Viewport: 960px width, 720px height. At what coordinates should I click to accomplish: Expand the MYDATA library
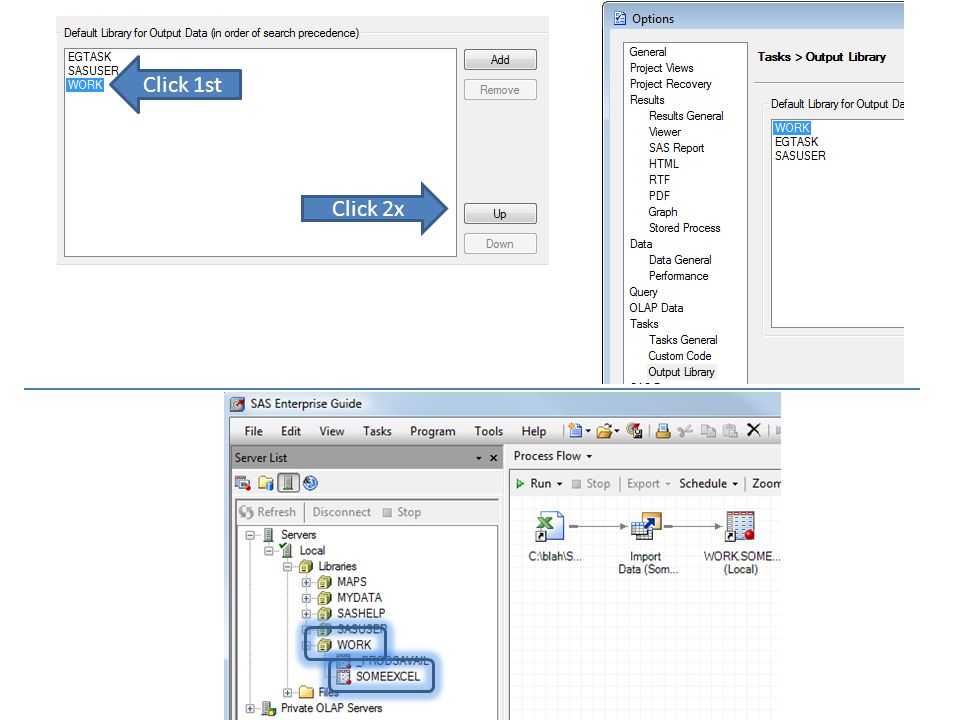coord(306,598)
